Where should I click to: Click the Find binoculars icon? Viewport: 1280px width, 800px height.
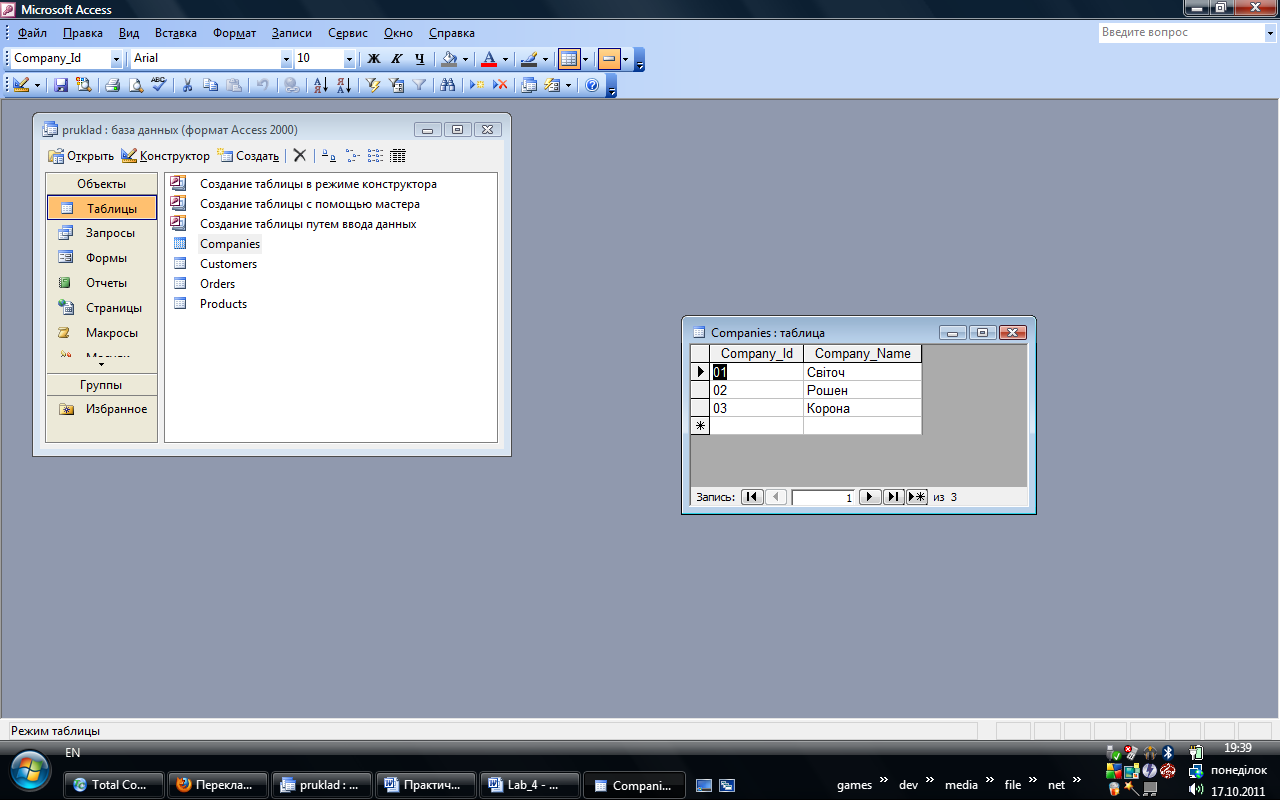(448, 86)
